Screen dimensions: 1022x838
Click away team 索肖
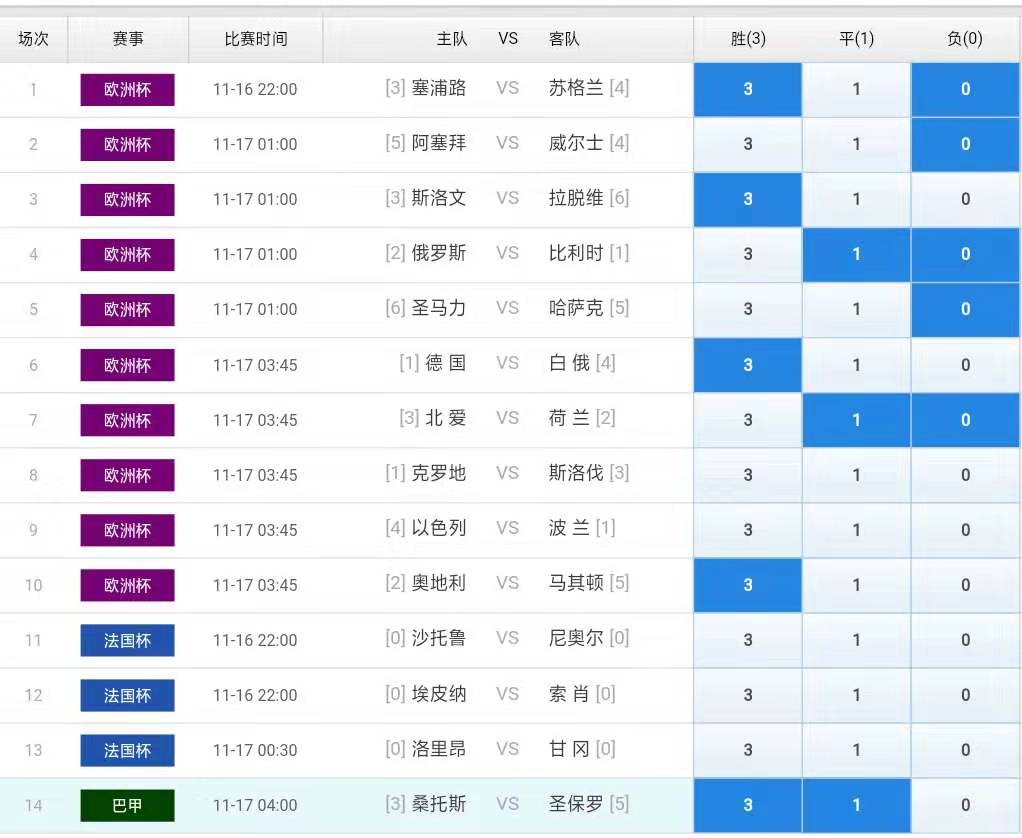(x=569, y=694)
